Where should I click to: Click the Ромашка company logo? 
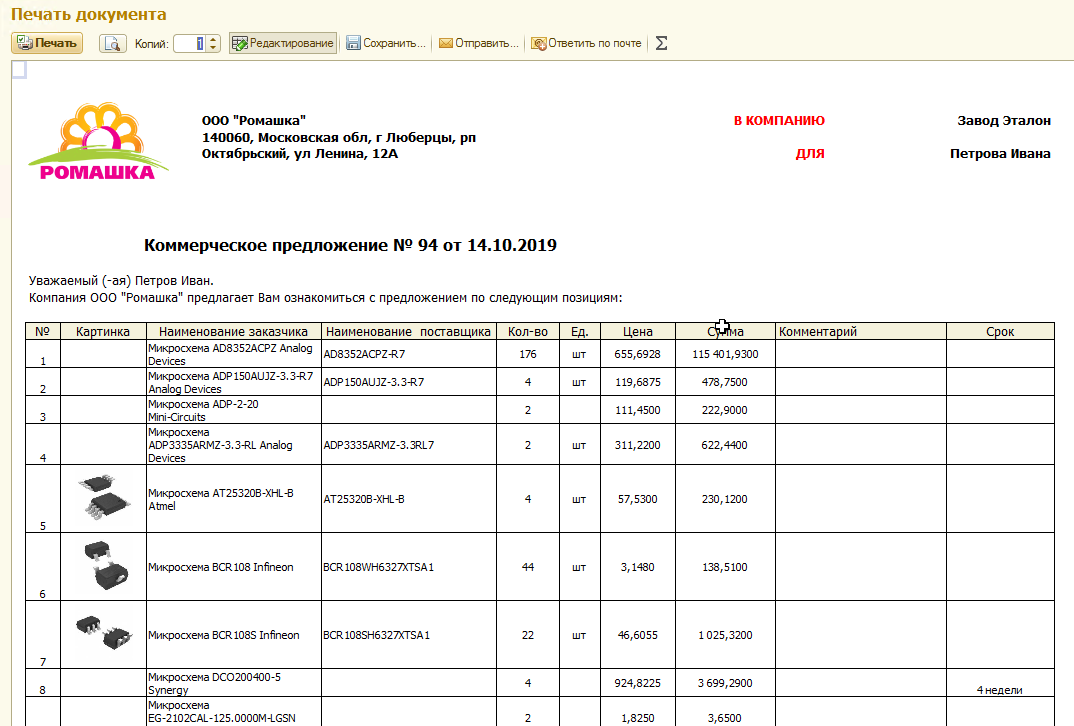pos(98,141)
